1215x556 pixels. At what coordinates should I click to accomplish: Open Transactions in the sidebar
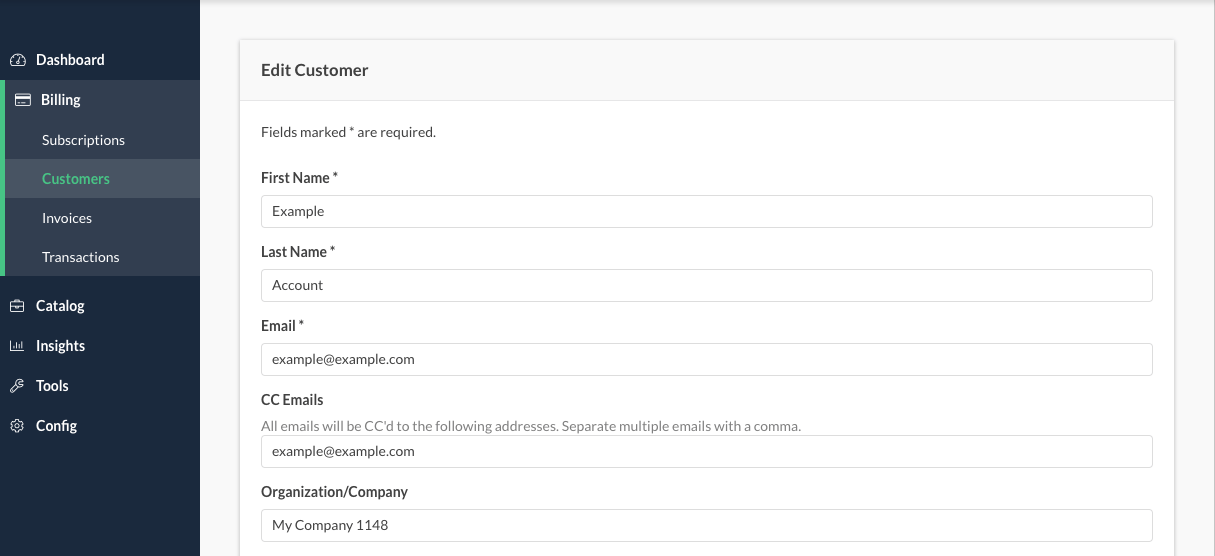[x=80, y=257]
